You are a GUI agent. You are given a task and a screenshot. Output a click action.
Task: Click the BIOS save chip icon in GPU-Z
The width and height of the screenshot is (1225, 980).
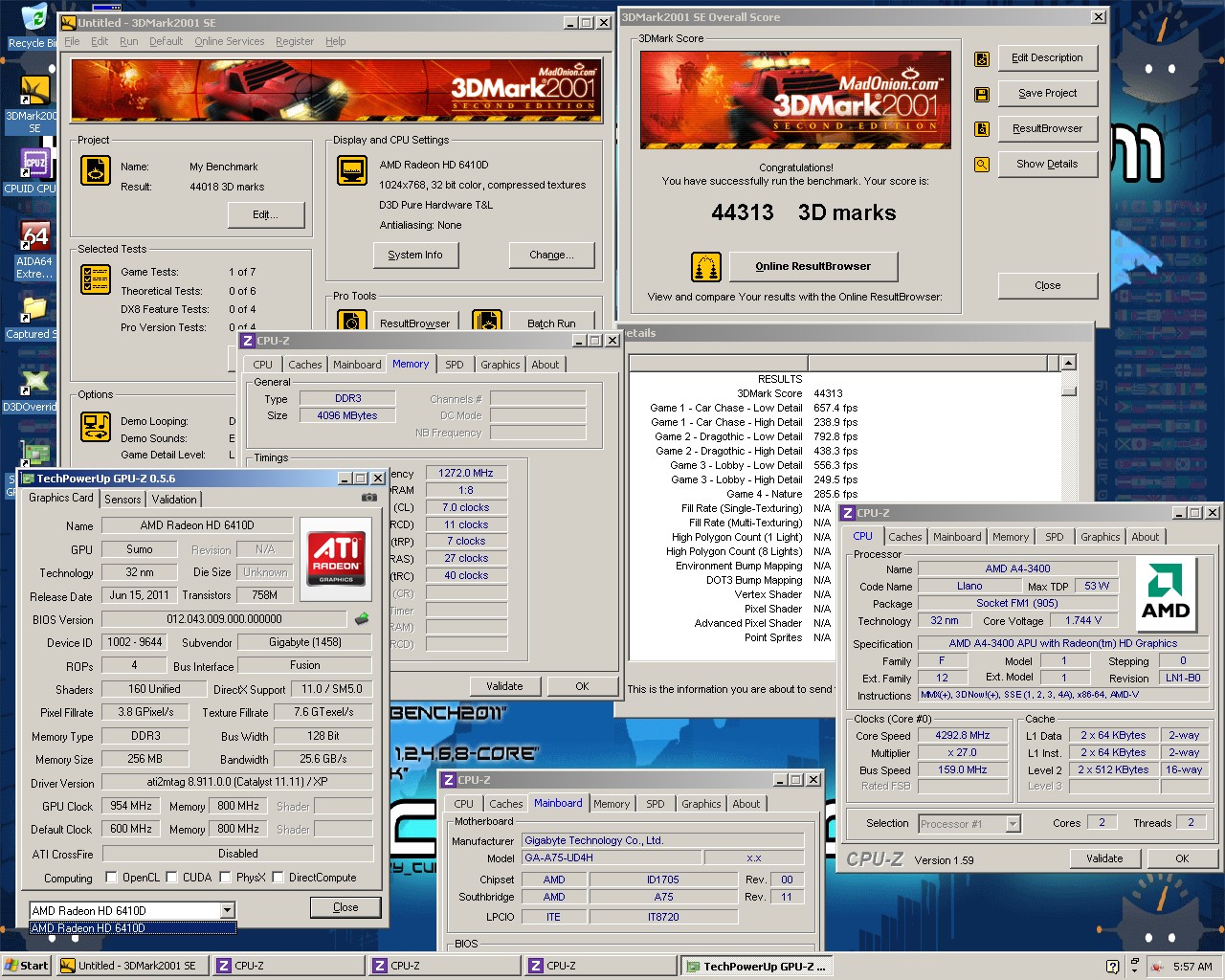[362, 619]
